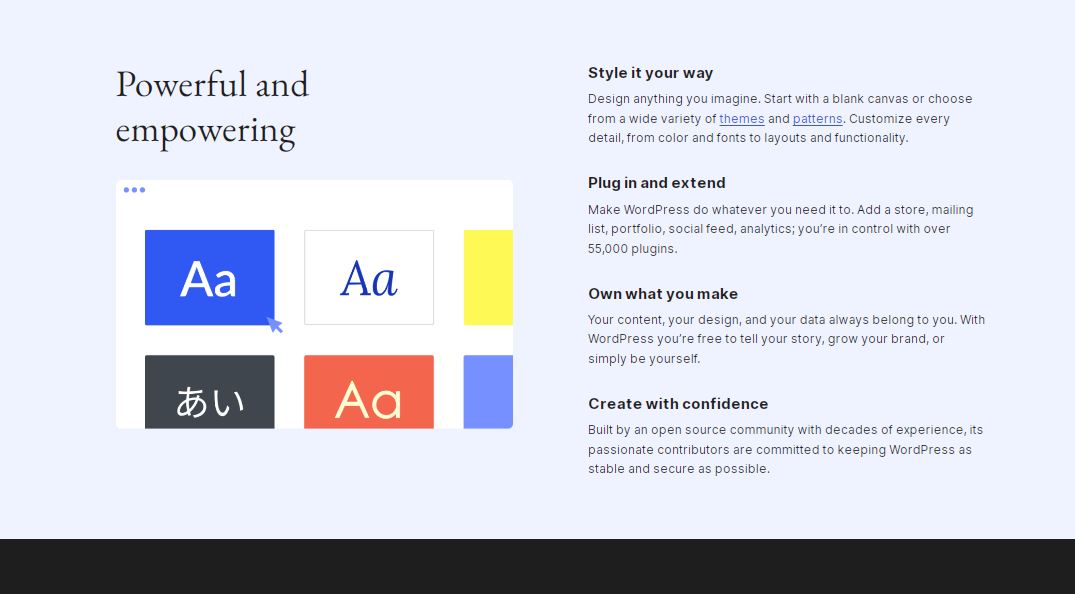Open the patterns link
Image resolution: width=1075 pixels, height=594 pixels.
[817, 119]
